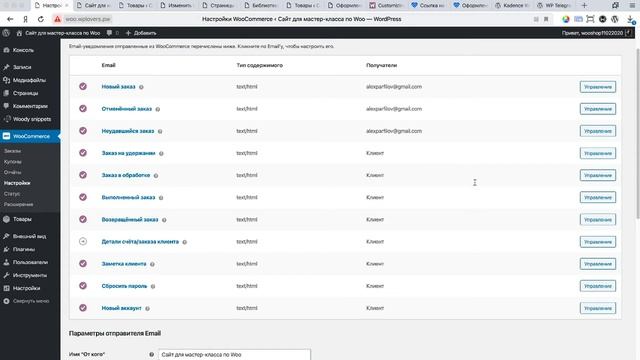Image resolution: width=640 pixels, height=360 pixels.
Task: Click the page vertical scrollbar
Action: [x=637, y=135]
